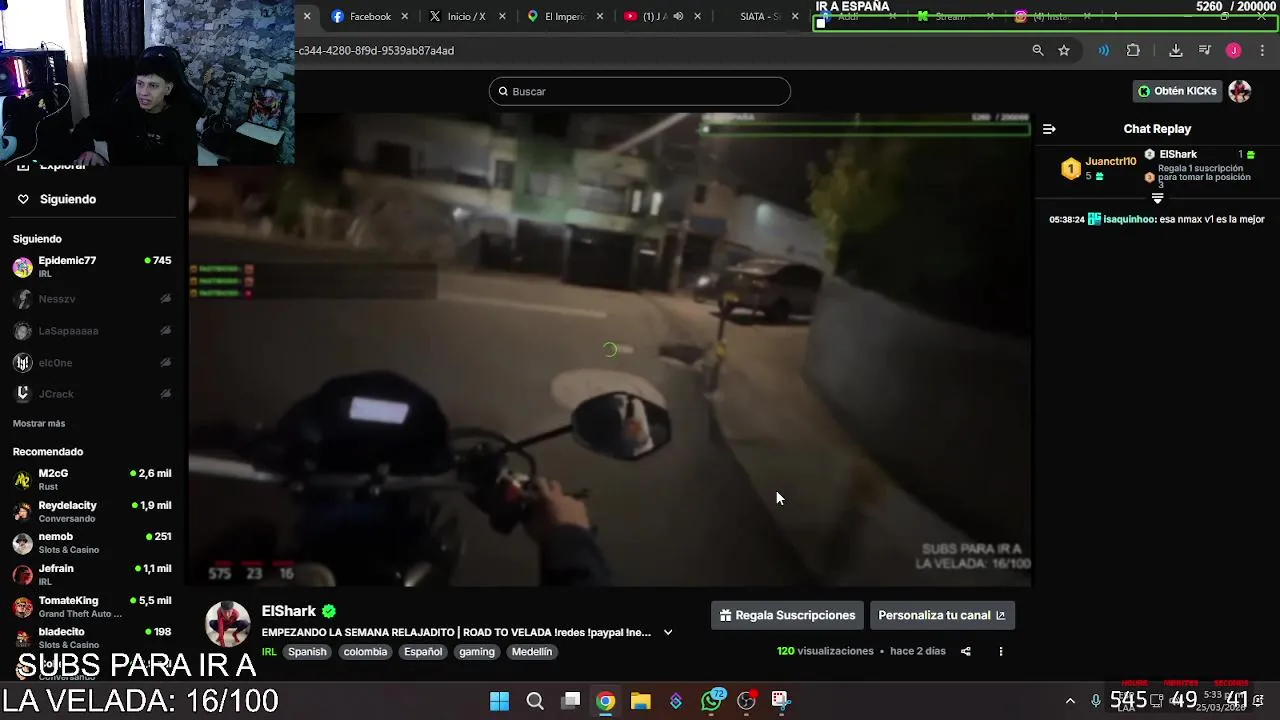Screen dimensions: 1280x720
Task: Open Chrome extensions puzzle icon
Action: pos(1133,50)
